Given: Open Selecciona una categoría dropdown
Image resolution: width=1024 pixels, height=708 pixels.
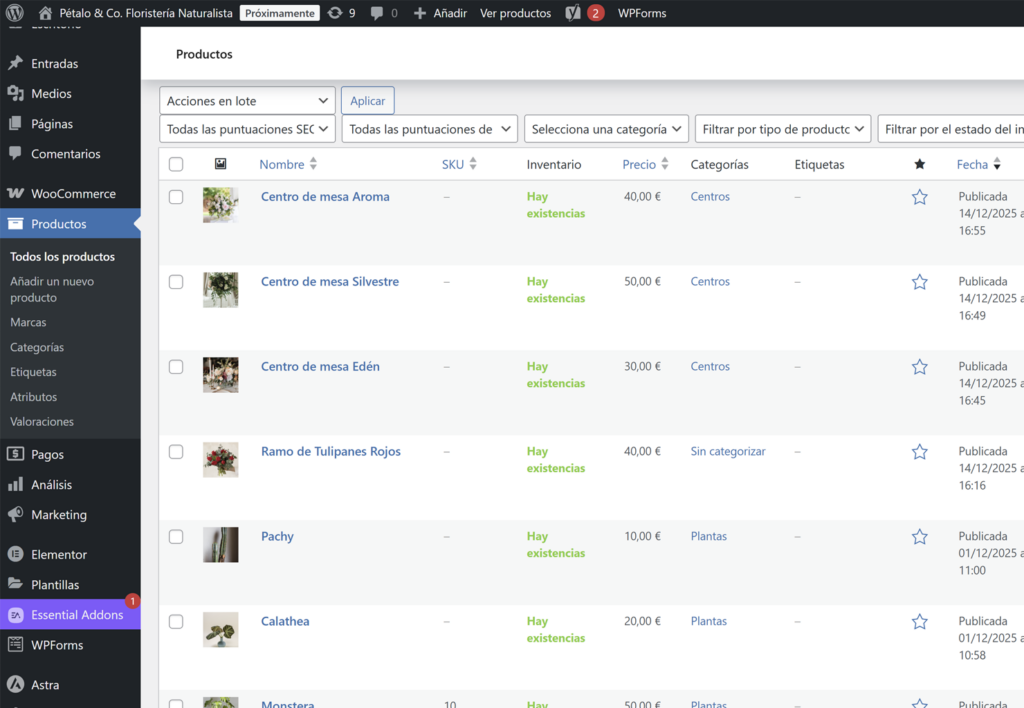Looking at the screenshot, I should (x=606, y=129).
